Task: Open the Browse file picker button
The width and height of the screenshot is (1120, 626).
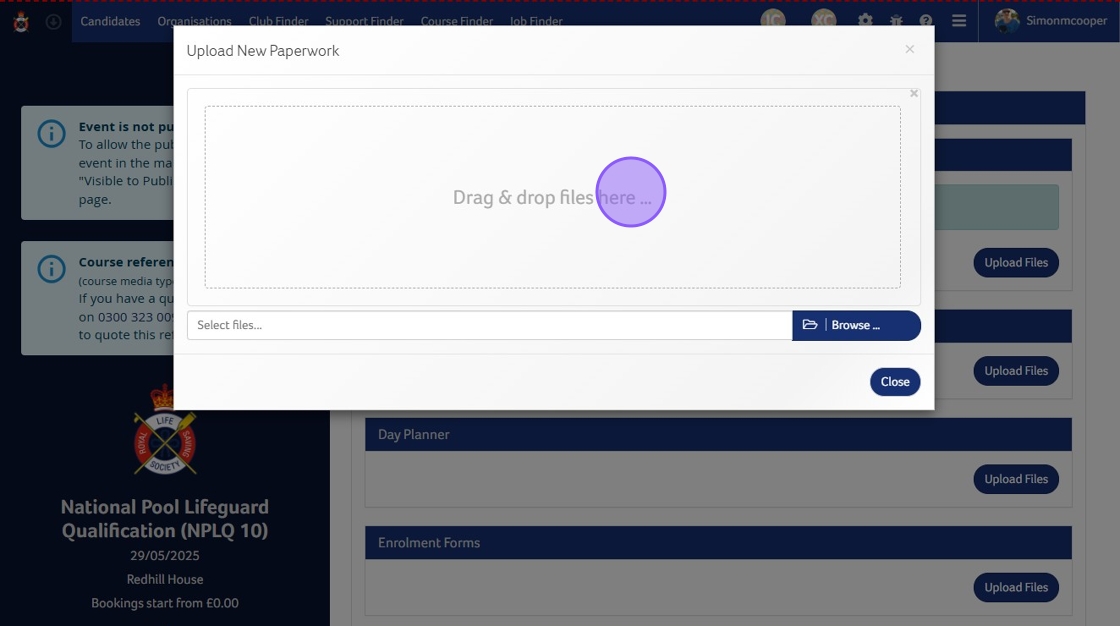Action: tap(856, 325)
